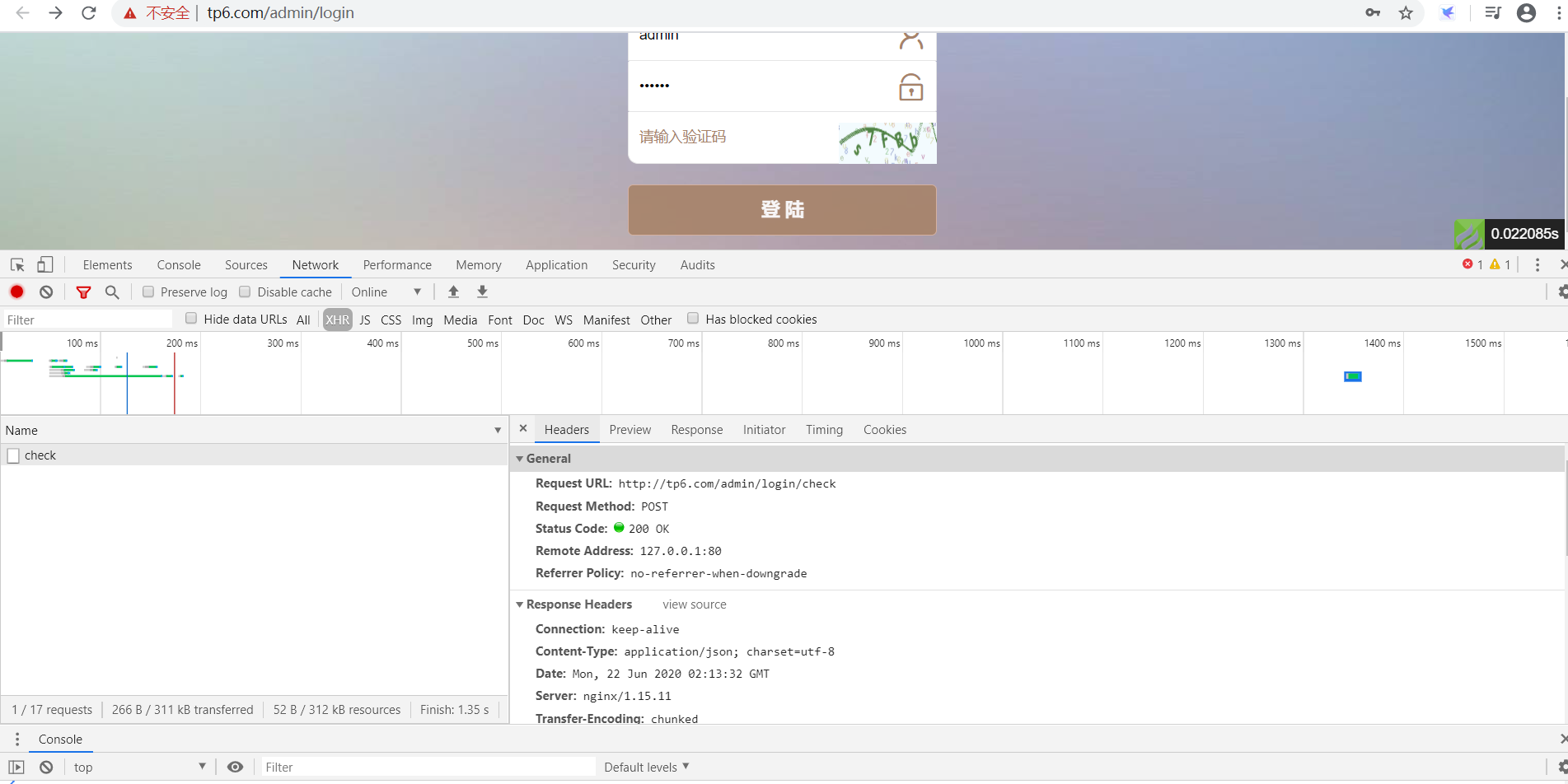Create a live expression with eye icon
1568x784 pixels.
coord(235,767)
